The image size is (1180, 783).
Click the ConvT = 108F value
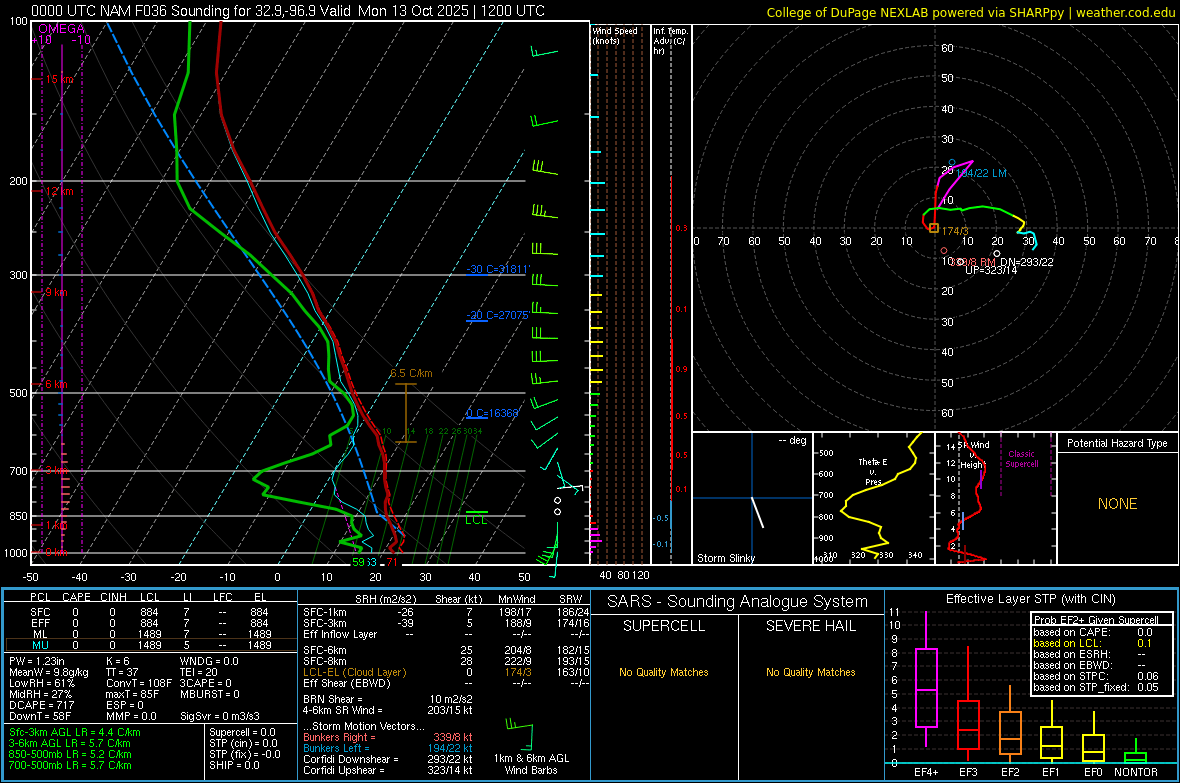138,683
